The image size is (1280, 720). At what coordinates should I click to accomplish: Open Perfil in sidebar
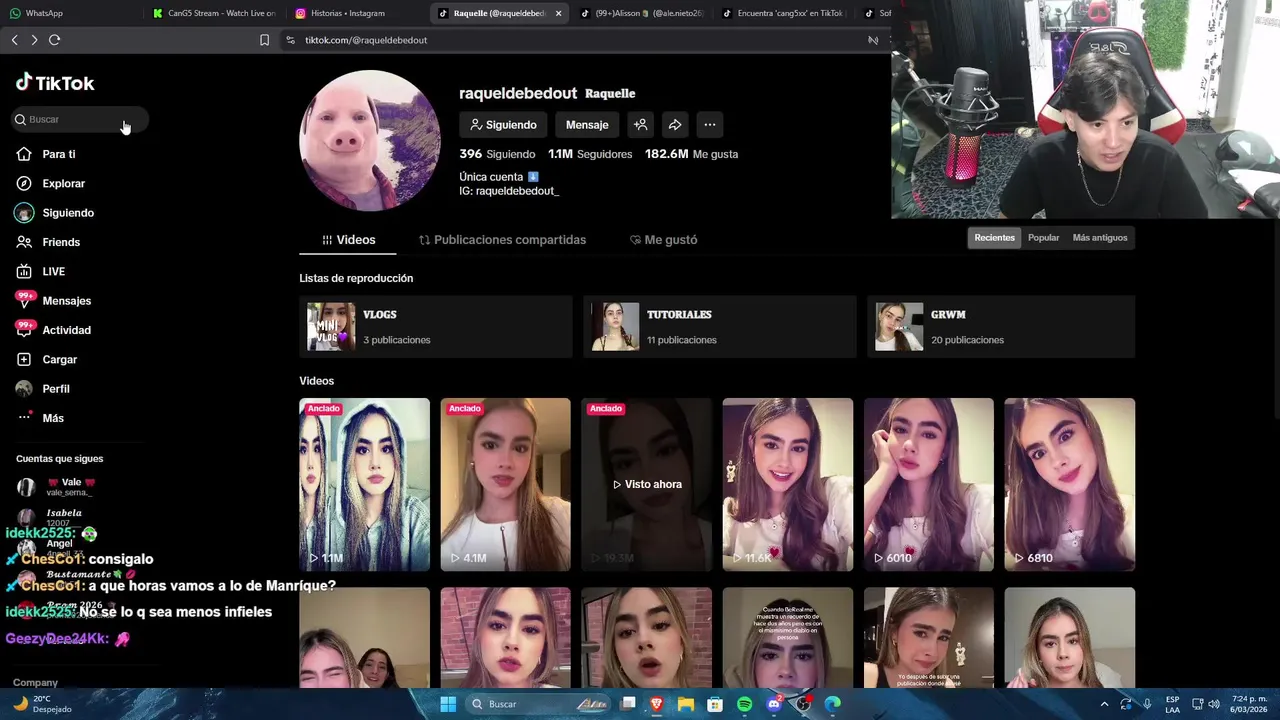pos(56,389)
